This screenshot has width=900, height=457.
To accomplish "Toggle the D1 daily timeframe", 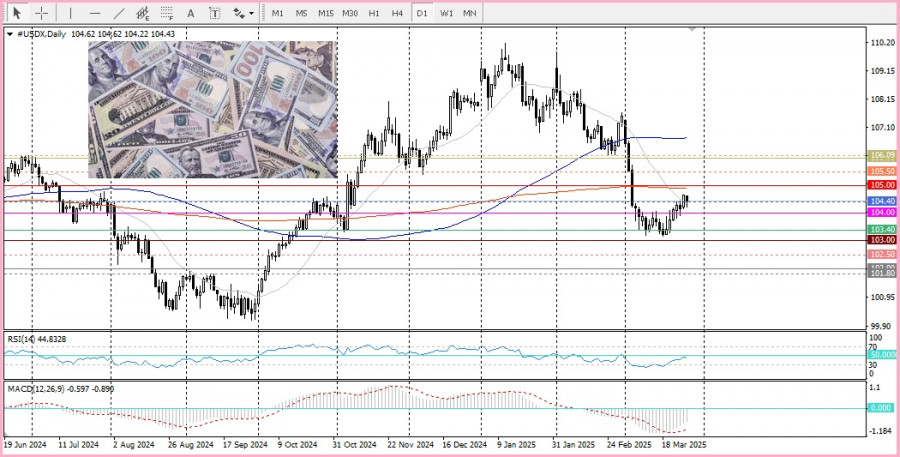I will coord(422,13).
